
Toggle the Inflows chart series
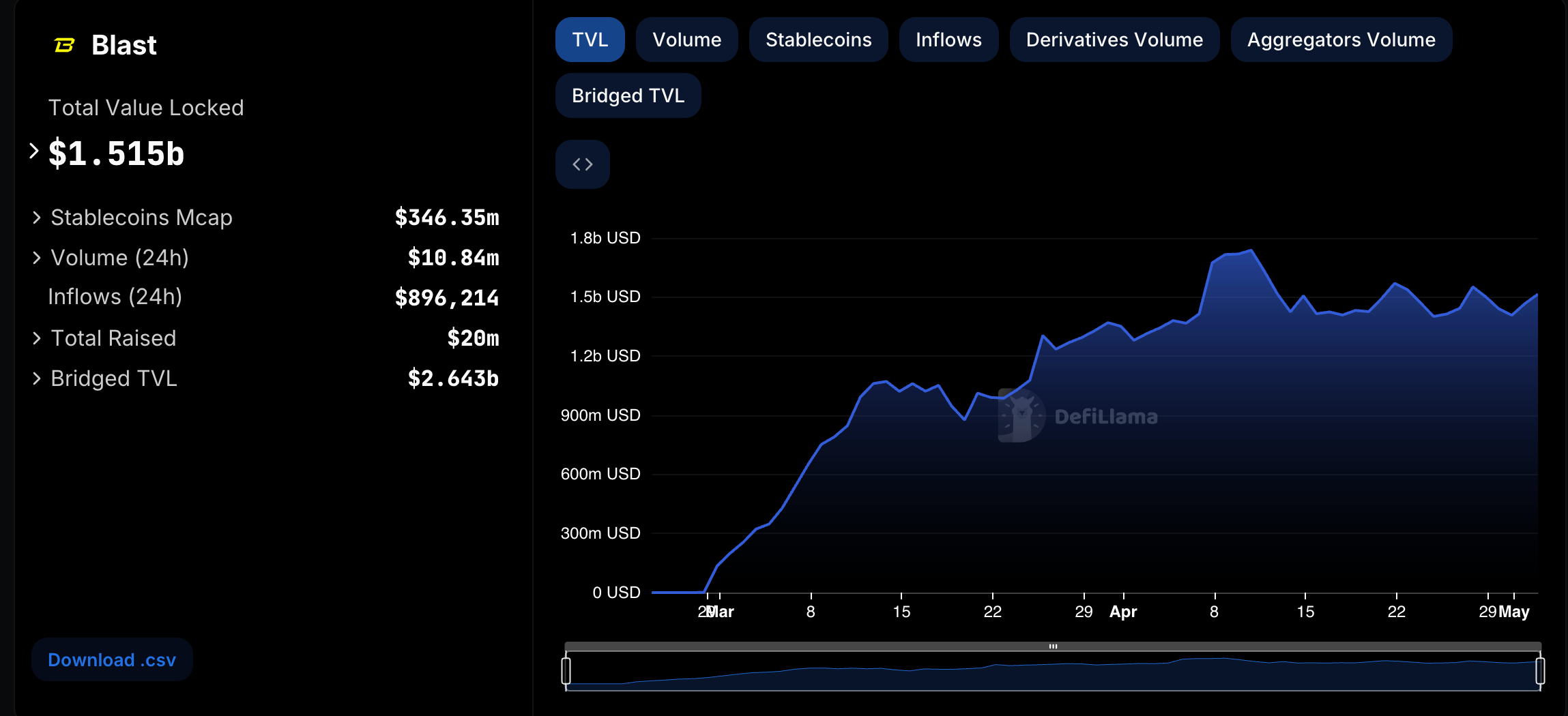coord(949,40)
